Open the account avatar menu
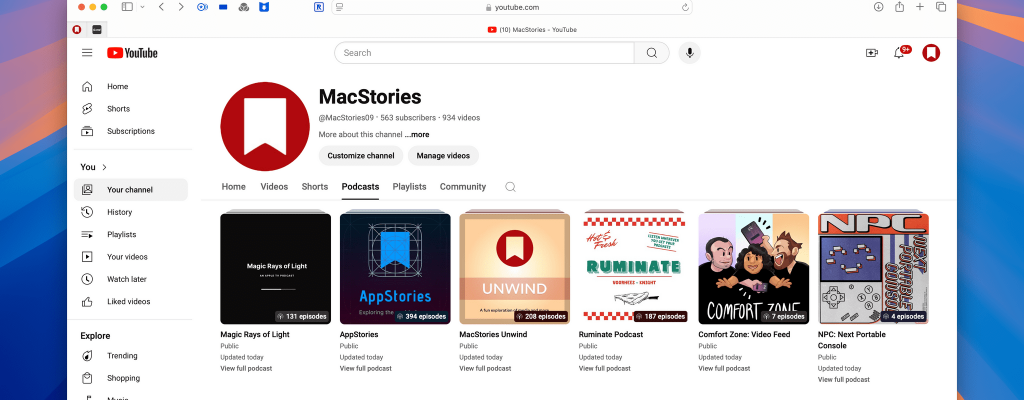Viewport: 1024px width, 400px height. point(931,53)
